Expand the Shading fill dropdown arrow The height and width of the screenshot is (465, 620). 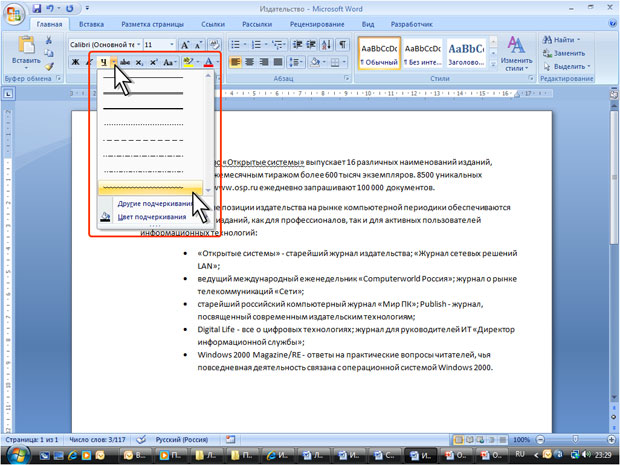coord(324,62)
